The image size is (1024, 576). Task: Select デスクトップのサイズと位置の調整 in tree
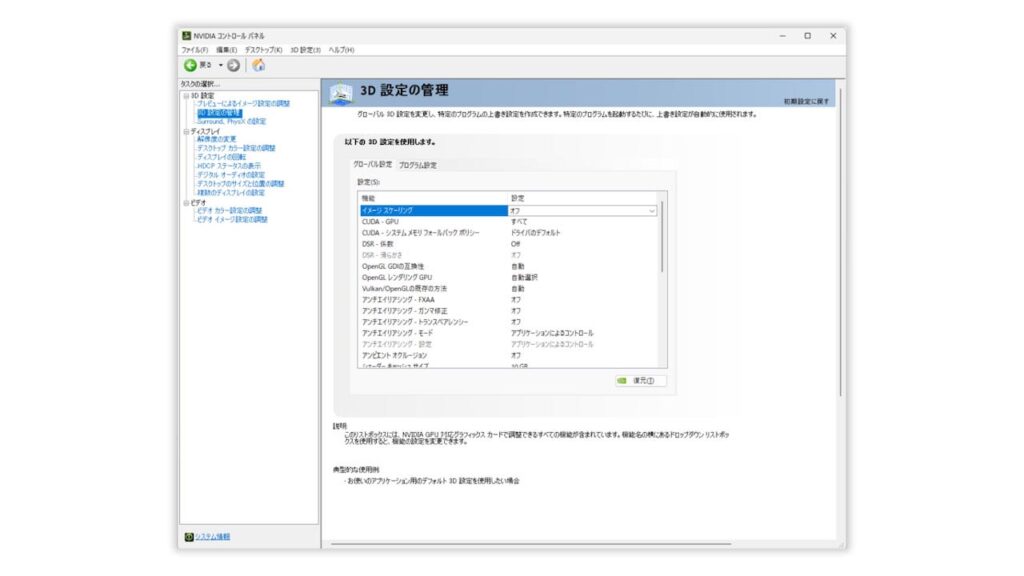click(x=240, y=184)
